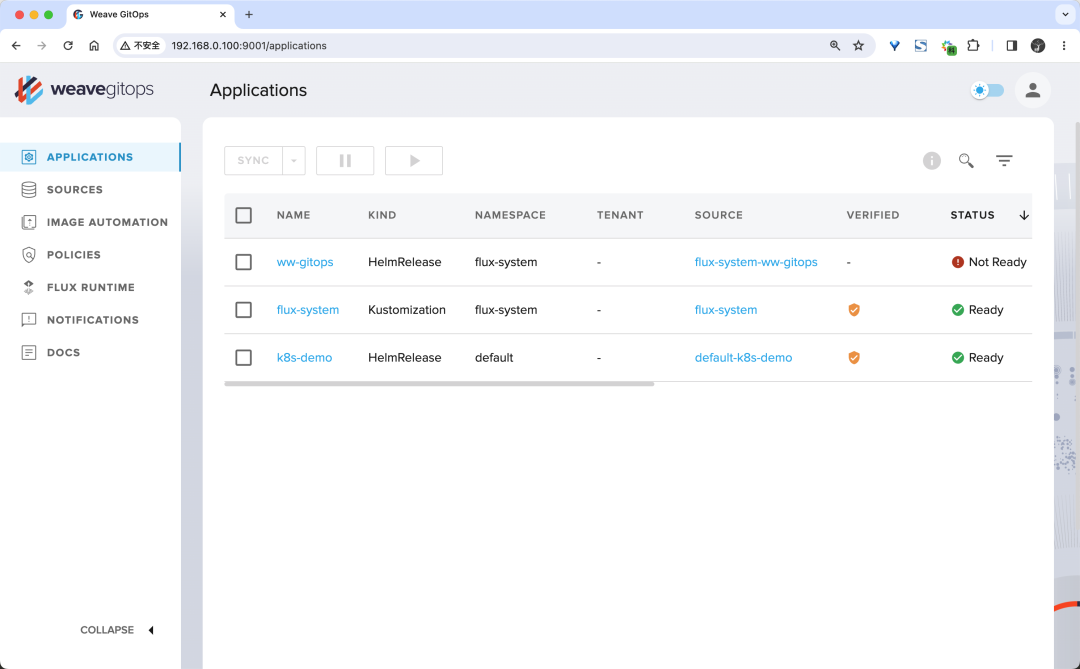1080x669 pixels.
Task: Sort by the Verified column header
Action: click(873, 215)
